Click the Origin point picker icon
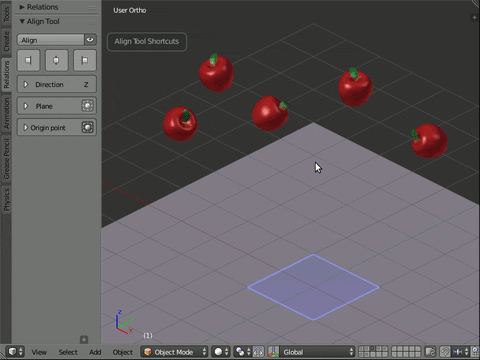Viewport: 480px width, 360px height. tap(87, 127)
